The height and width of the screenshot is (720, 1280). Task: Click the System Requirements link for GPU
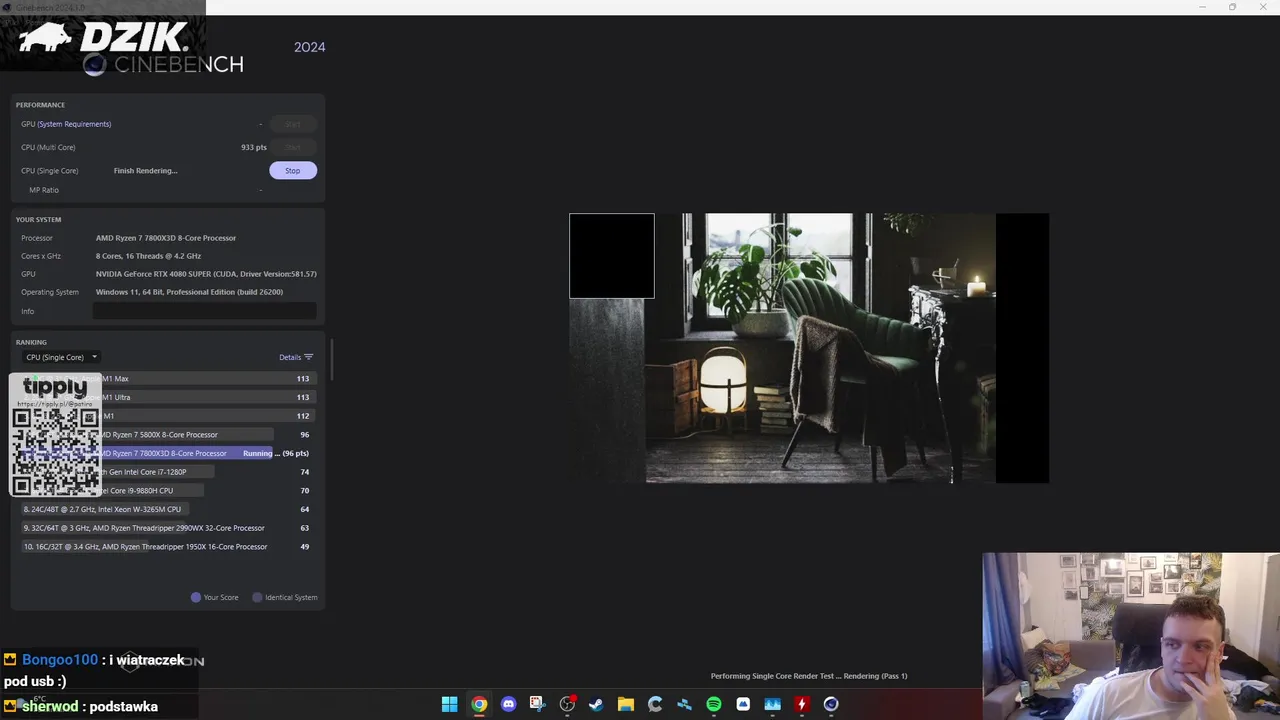pos(74,124)
